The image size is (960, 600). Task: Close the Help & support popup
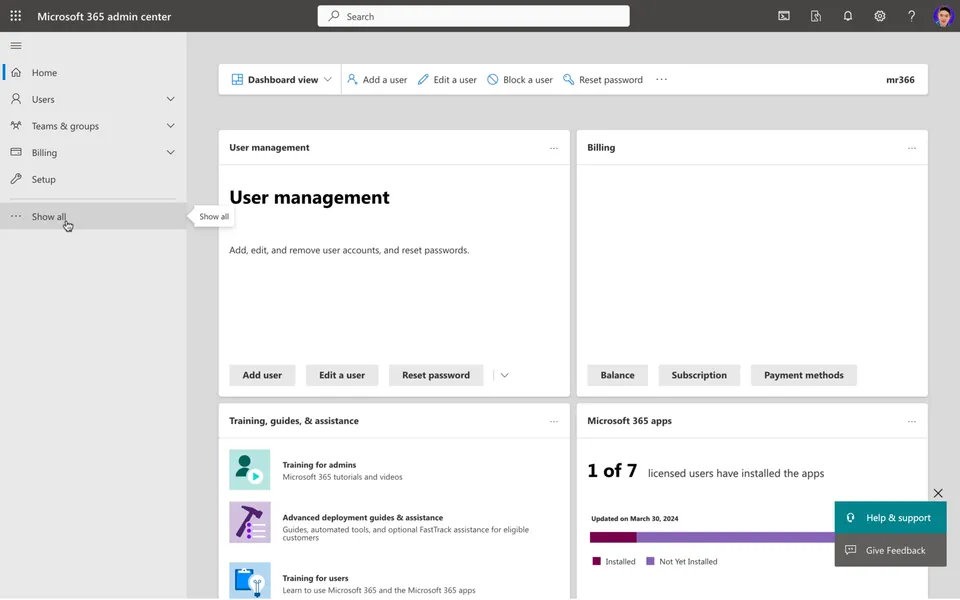pyautogui.click(x=938, y=493)
